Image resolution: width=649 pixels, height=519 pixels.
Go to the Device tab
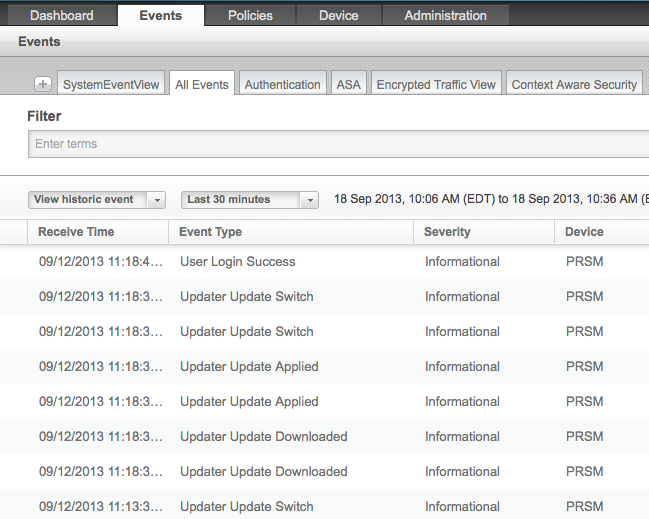(339, 16)
